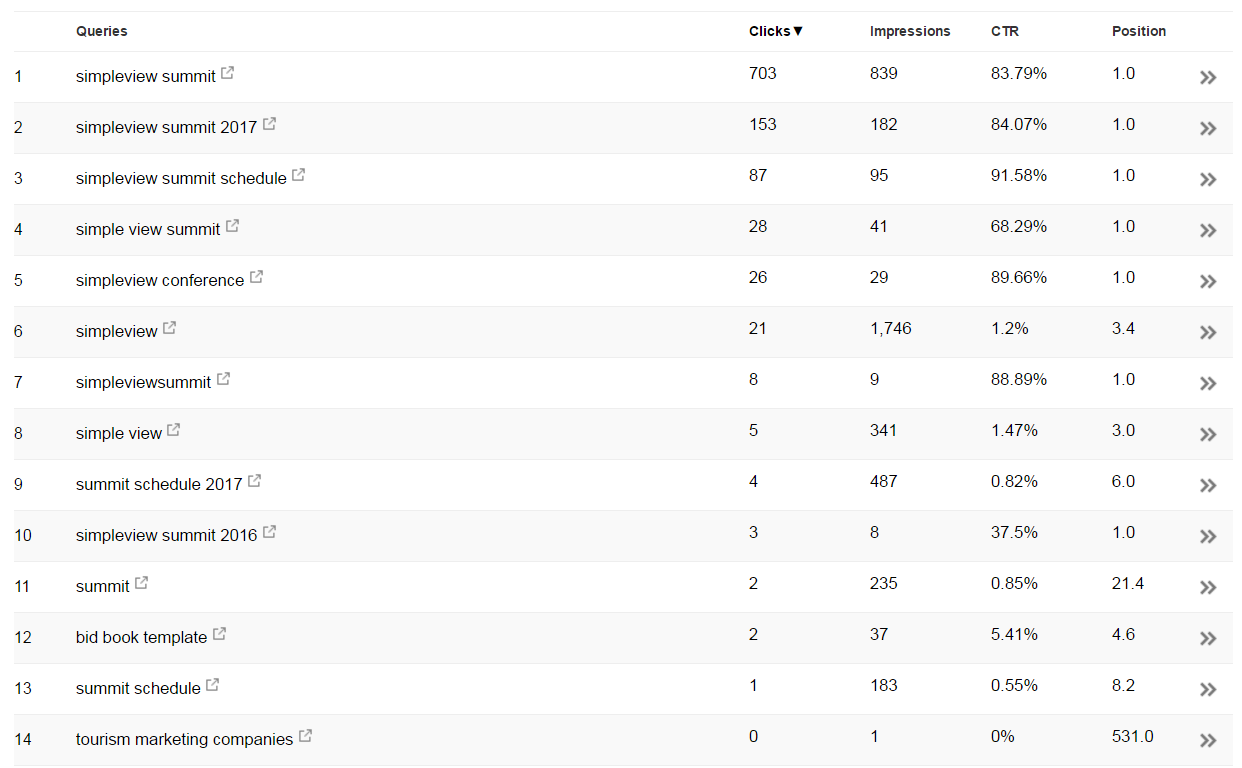Image resolution: width=1242 pixels, height=768 pixels.
Task: Expand details arrows for 'simpleview summit' row
Action: (x=1208, y=78)
